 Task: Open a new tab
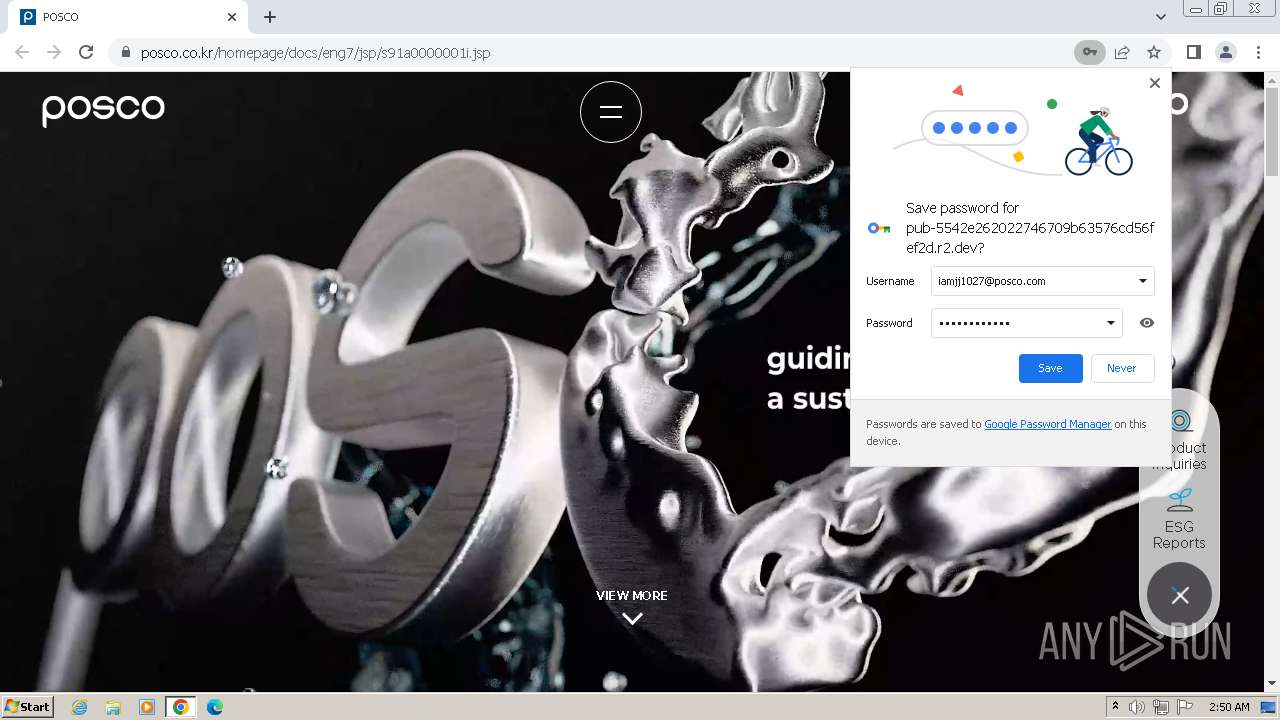coord(270,17)
